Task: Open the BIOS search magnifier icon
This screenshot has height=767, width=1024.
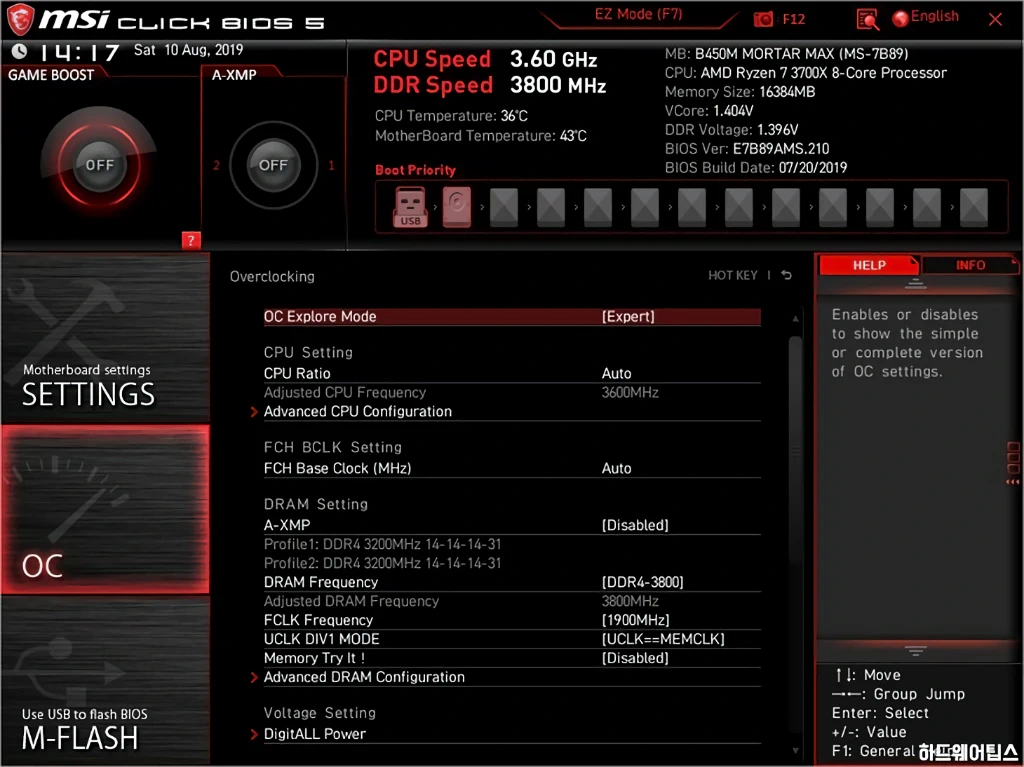Action: pyautogui.click(x=867, y=20)
